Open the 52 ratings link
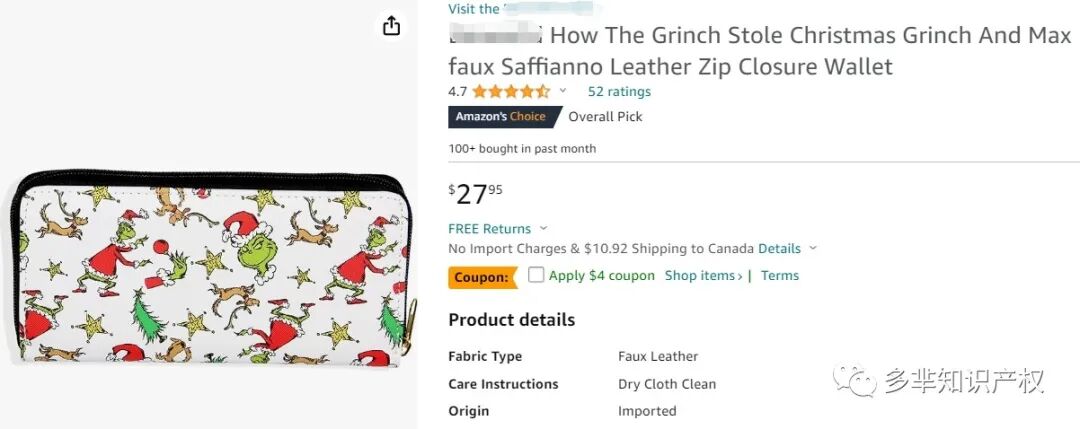Screen dimensions: 1080x429 619,91
